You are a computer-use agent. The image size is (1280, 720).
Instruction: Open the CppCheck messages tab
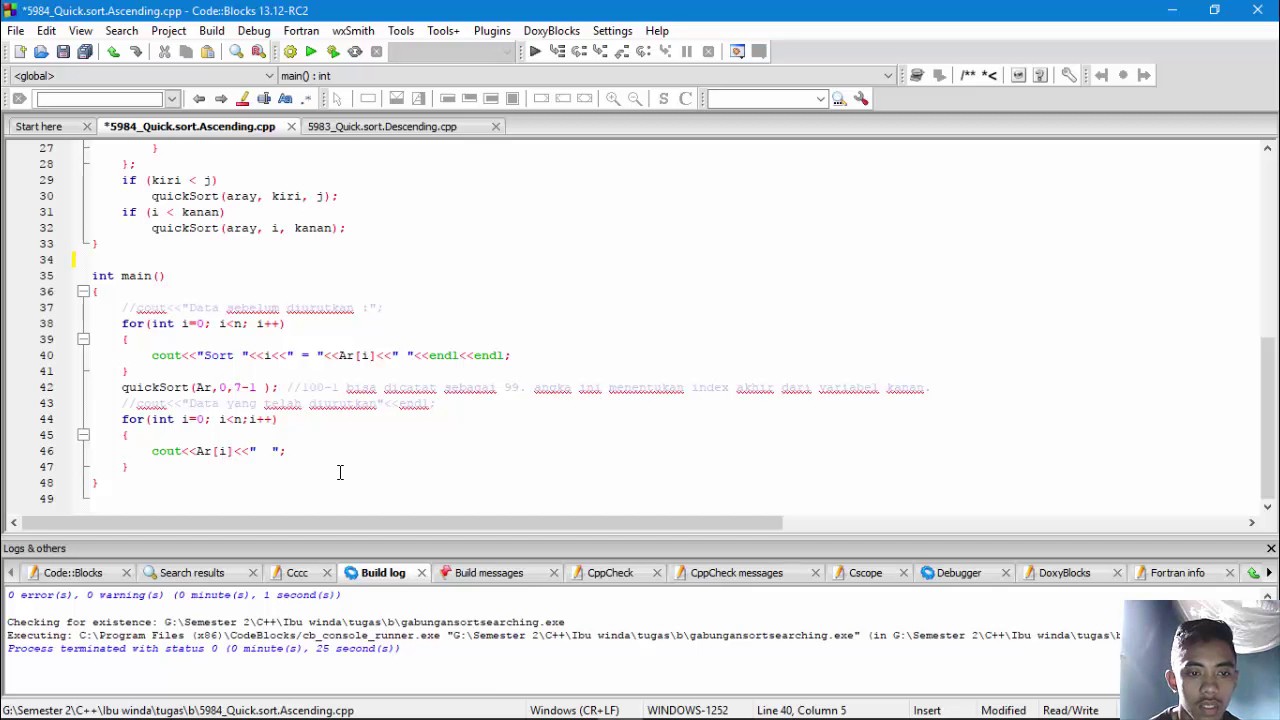pyautogui.click(x=736, y=573)
